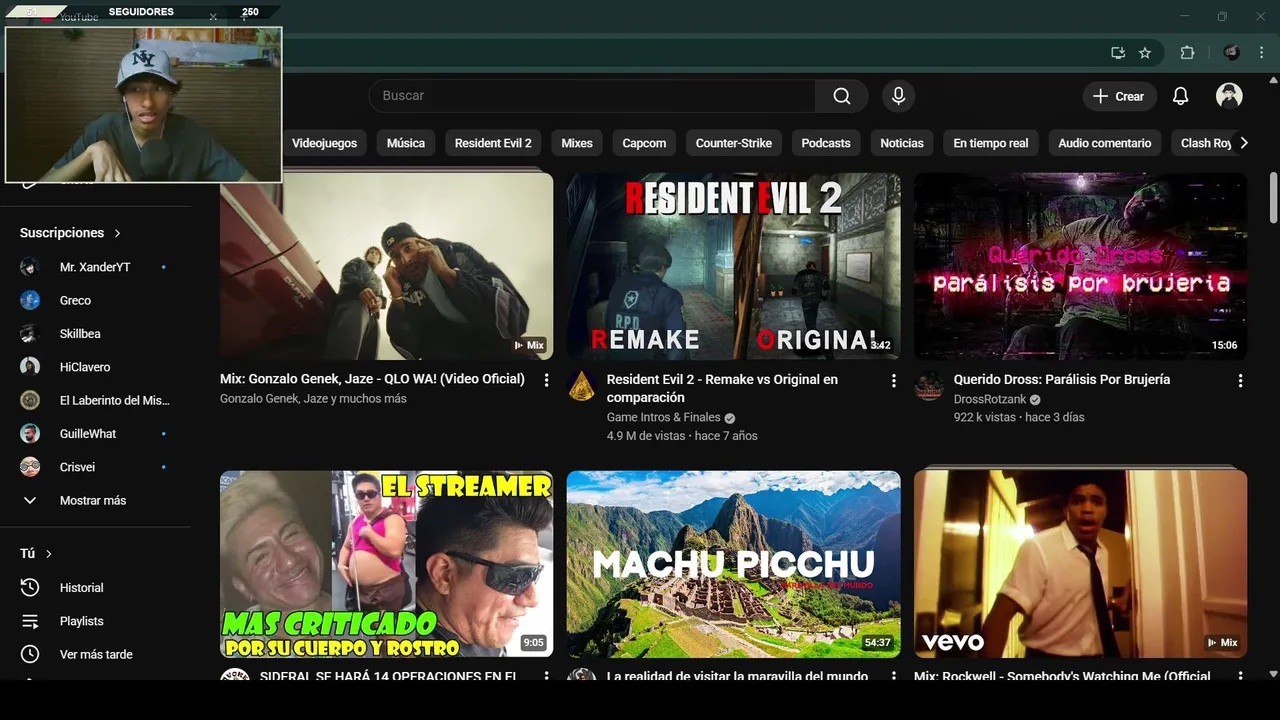Select the Capcom filter chip
The width and height of the screenshot is (1280, 720).
click(644, 143)
